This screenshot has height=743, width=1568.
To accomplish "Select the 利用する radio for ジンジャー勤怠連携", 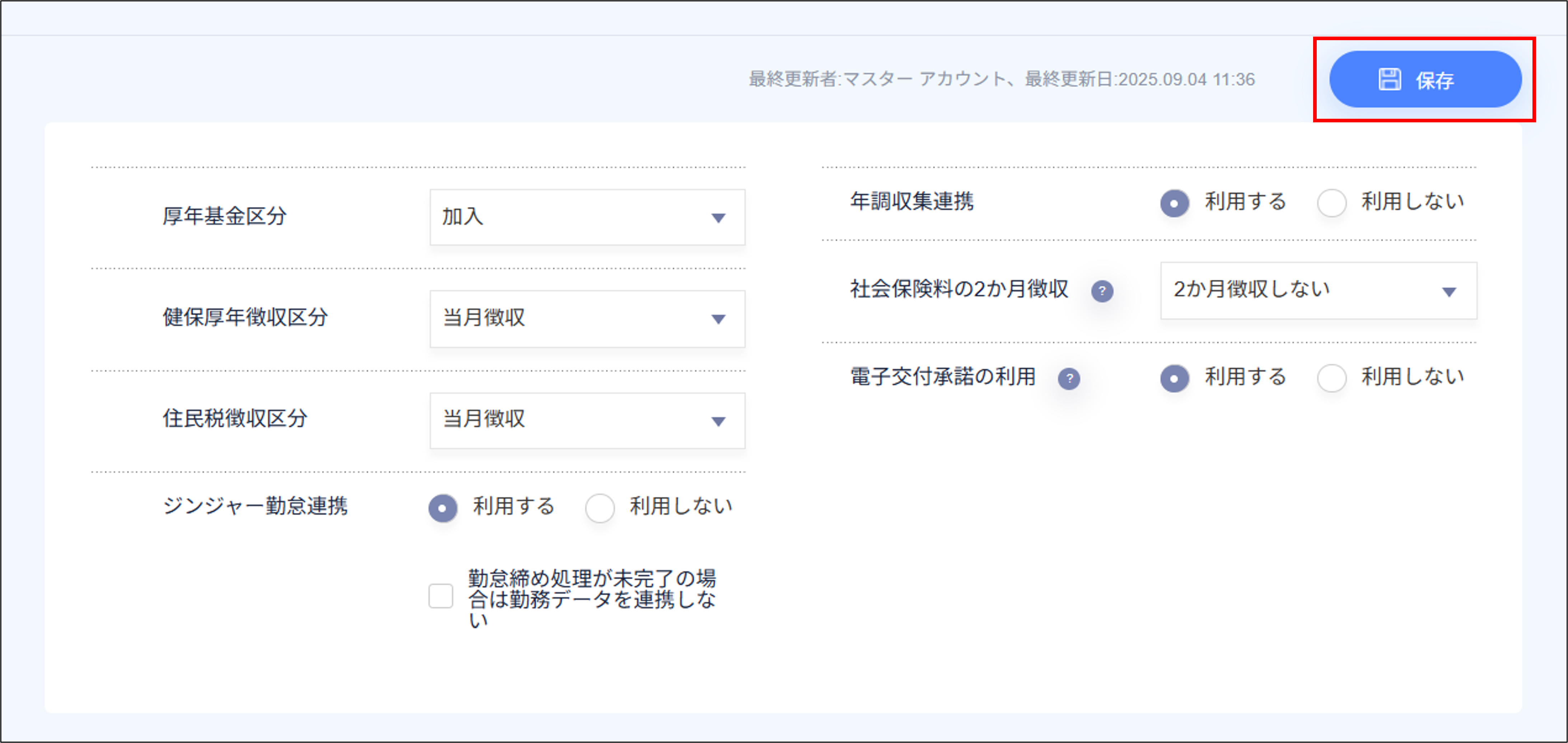I will click(443, 508).
